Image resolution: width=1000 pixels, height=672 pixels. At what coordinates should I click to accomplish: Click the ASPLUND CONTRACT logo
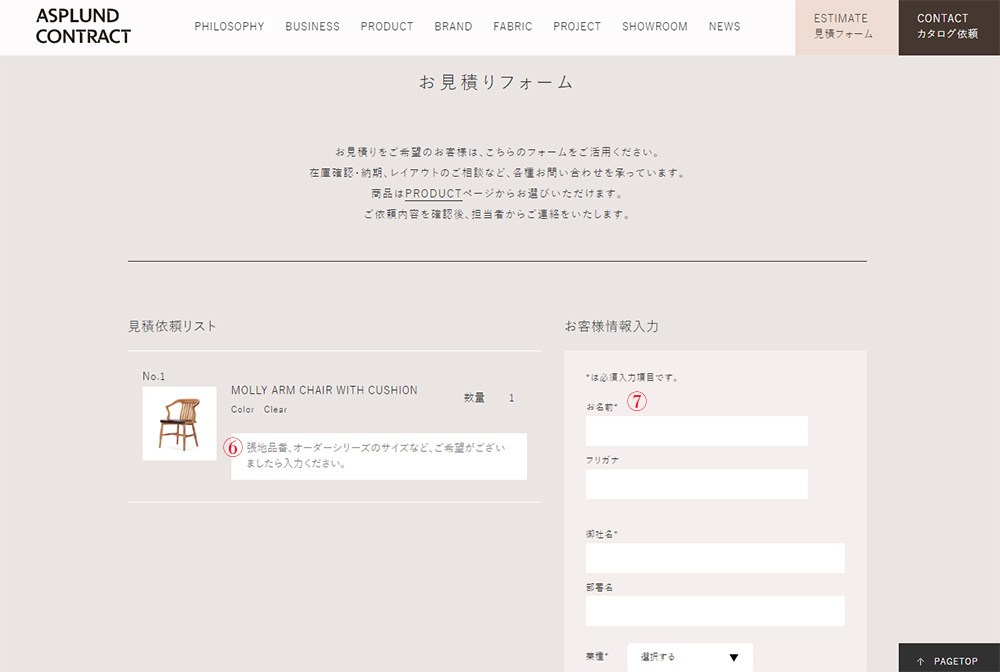(83, 26)
